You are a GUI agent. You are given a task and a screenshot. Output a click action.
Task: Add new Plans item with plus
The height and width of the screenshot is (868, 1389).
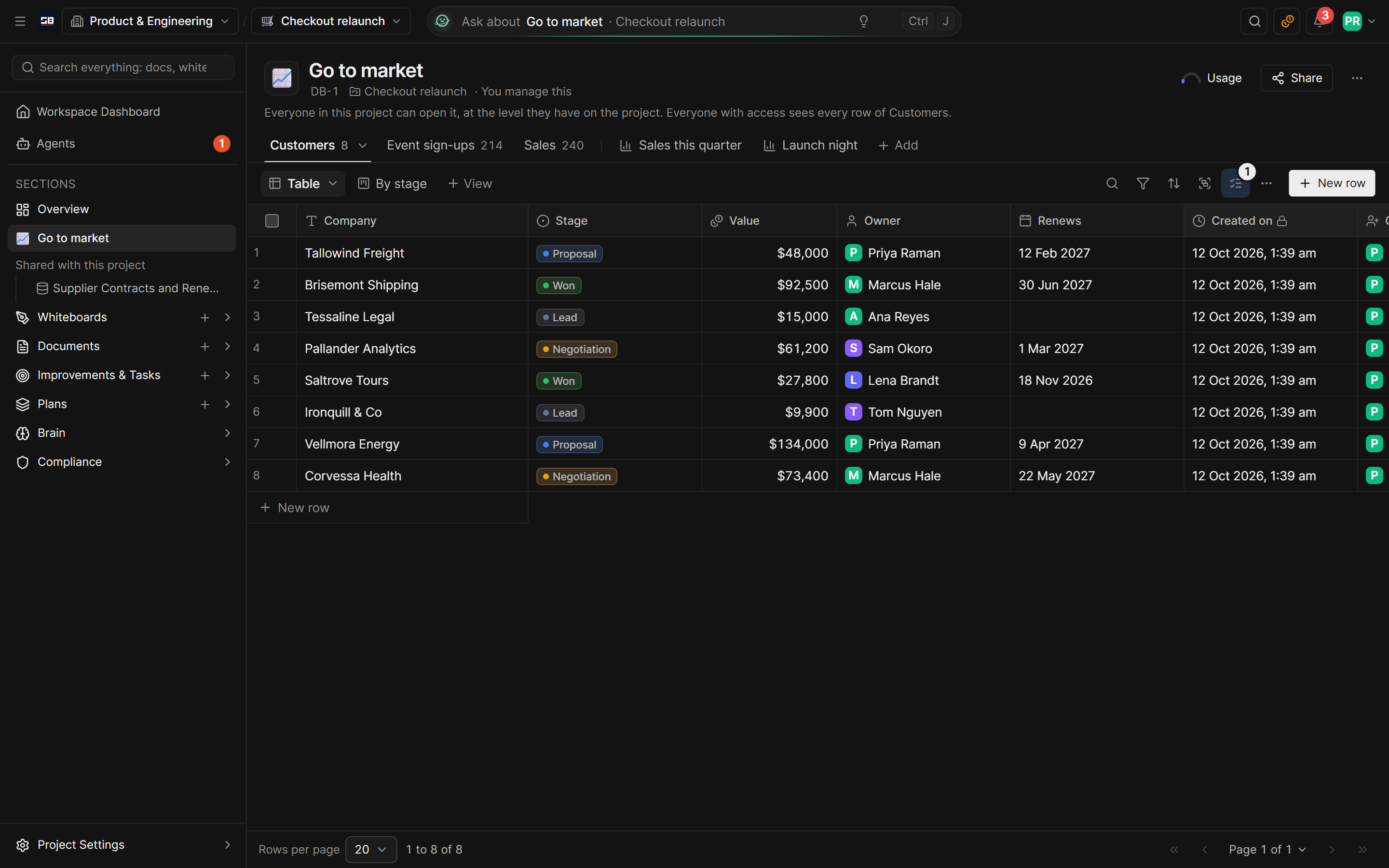pos(204,404)
